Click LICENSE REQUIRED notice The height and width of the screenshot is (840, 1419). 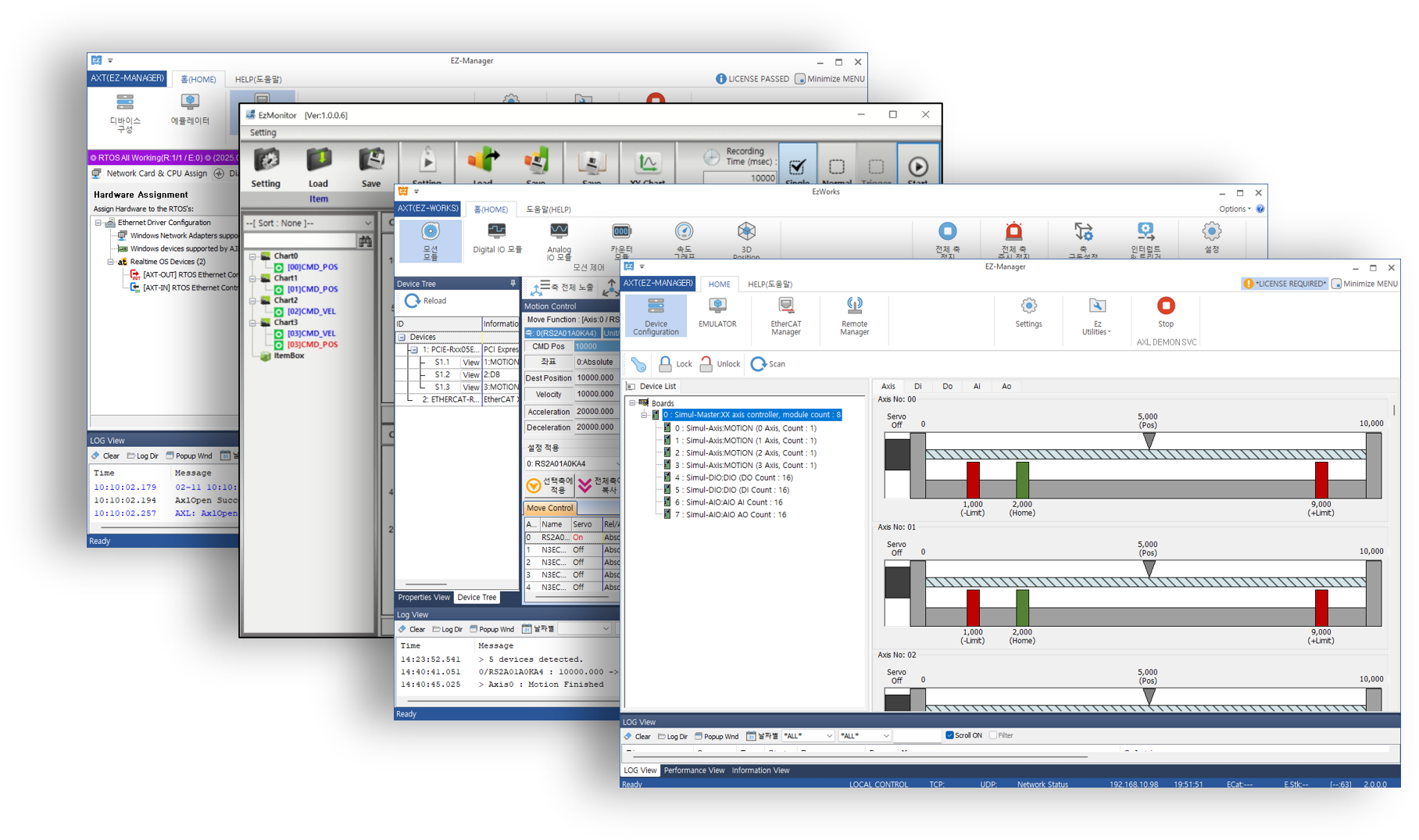click(x=1285, y=284)
